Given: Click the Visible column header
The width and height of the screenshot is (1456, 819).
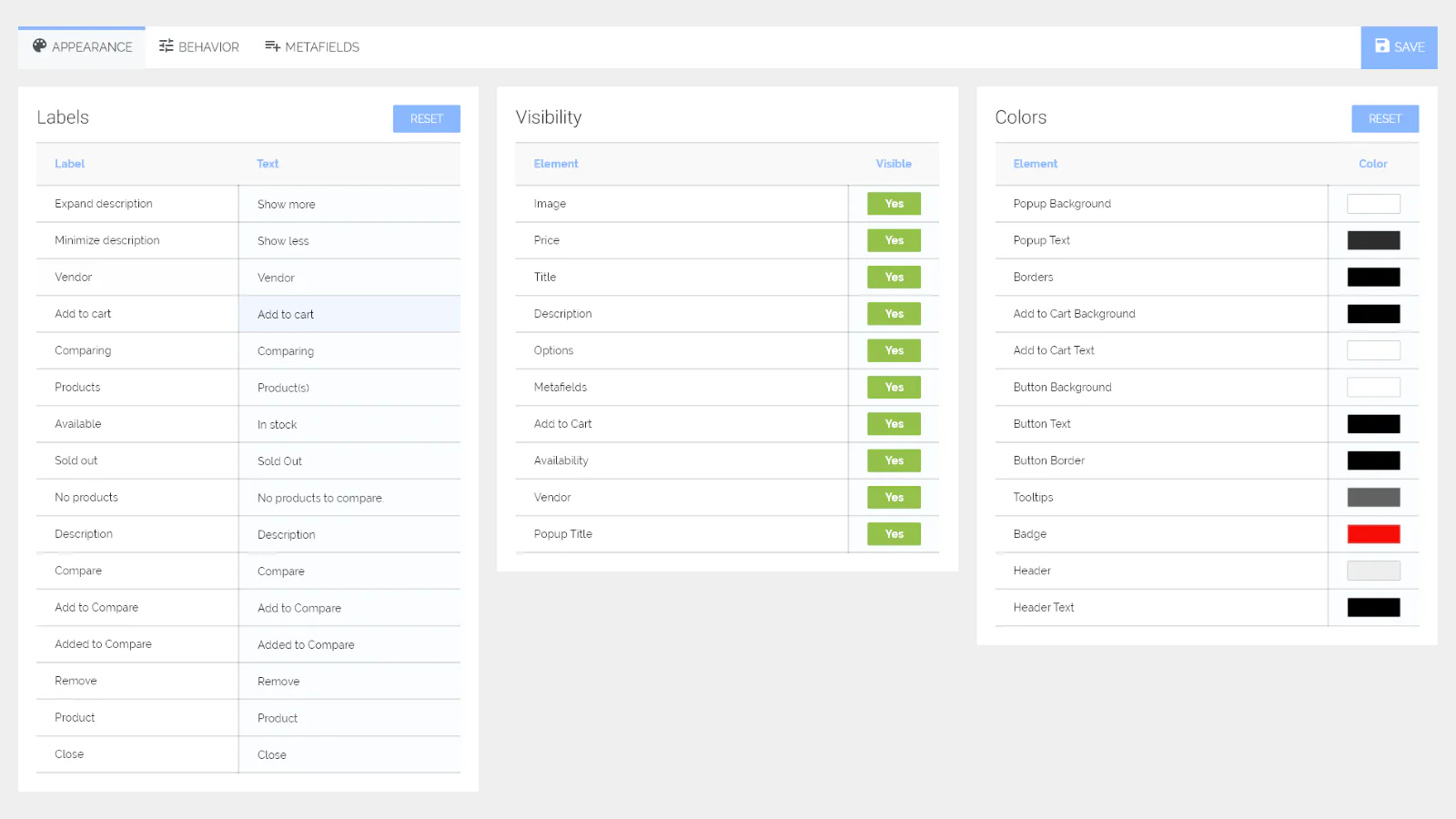Looking at the screenshot, I should 894,164.
